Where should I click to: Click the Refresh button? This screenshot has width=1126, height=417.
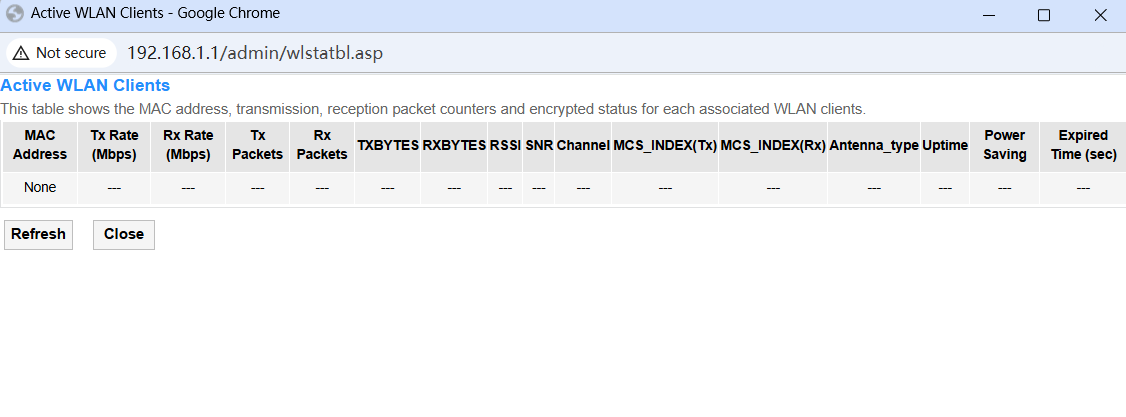point(38,235)
